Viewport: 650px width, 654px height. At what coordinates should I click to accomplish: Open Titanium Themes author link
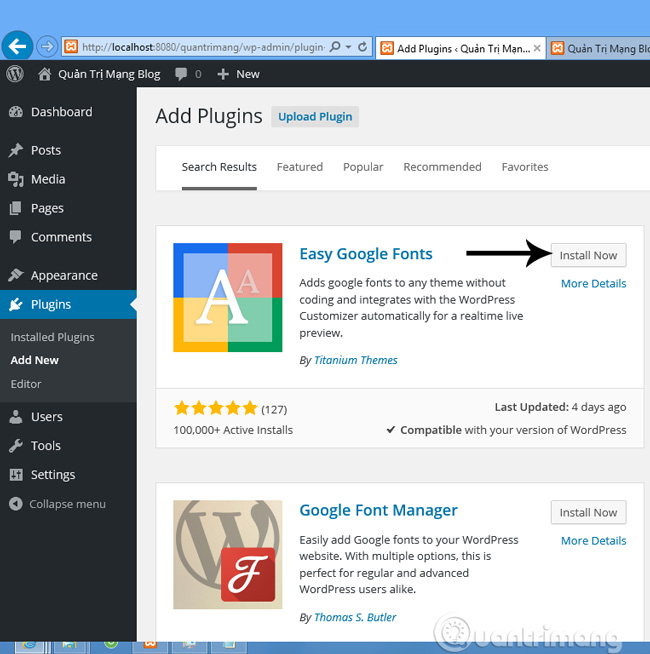coord(355,360)
